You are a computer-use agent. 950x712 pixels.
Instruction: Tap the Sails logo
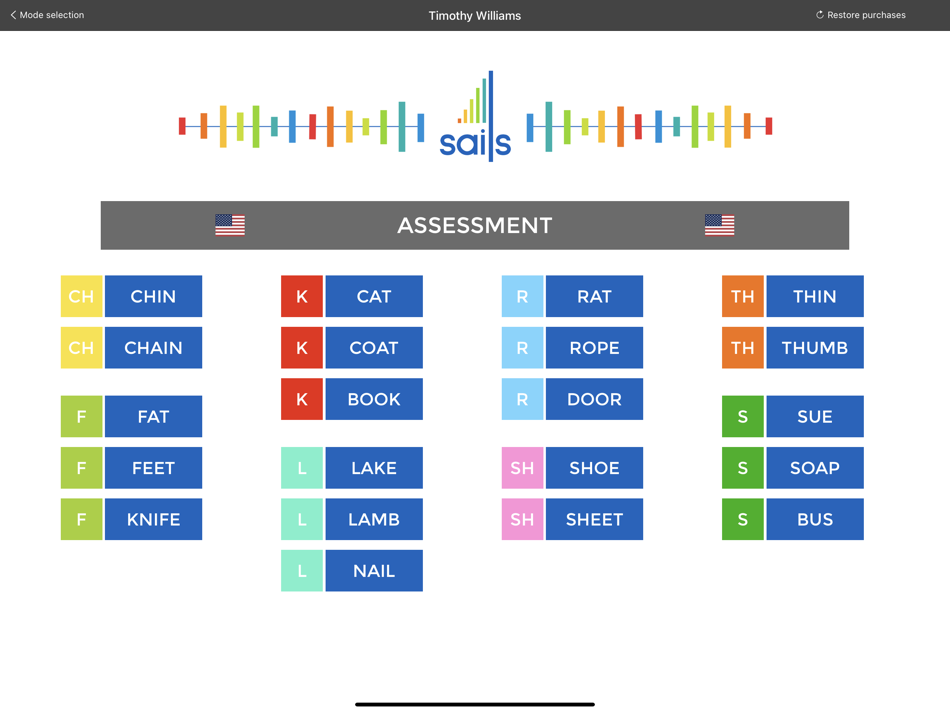[475, 116]
